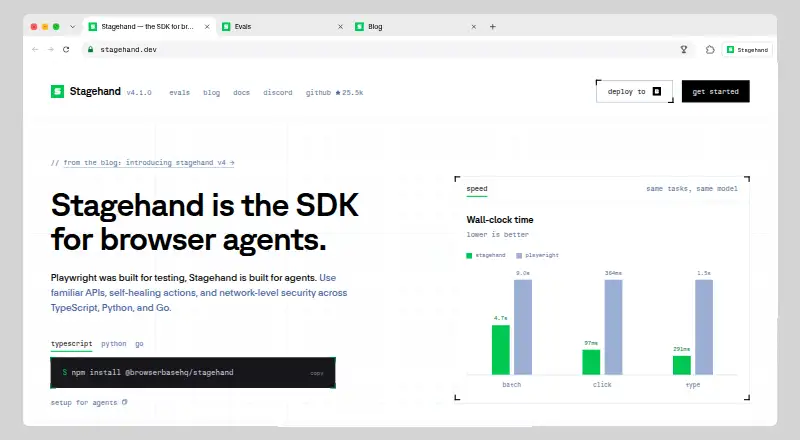Click the green stagehand legend swatch
Image resolution: width=800 pixels, height=440 pixels.
point(469,256)
